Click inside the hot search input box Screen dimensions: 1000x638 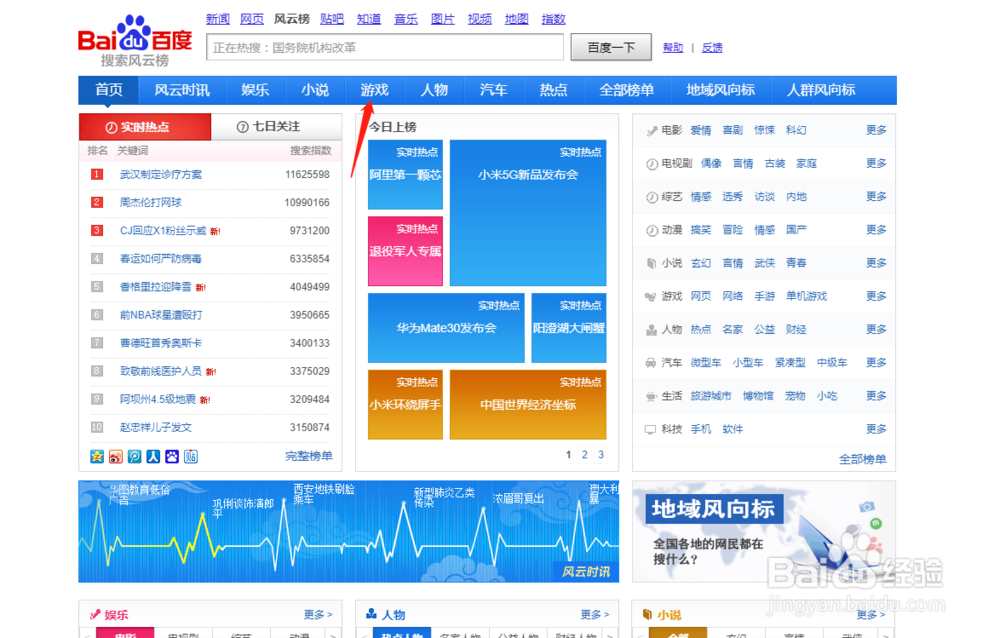tap(385, 47)
